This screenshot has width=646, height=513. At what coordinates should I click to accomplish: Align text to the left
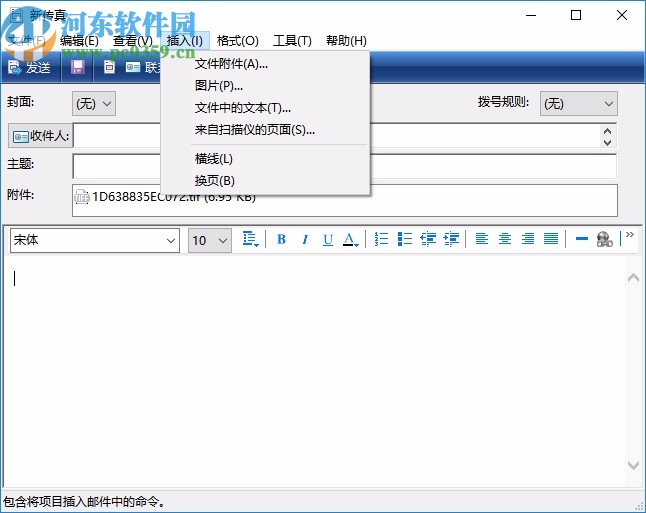(482, 239)
